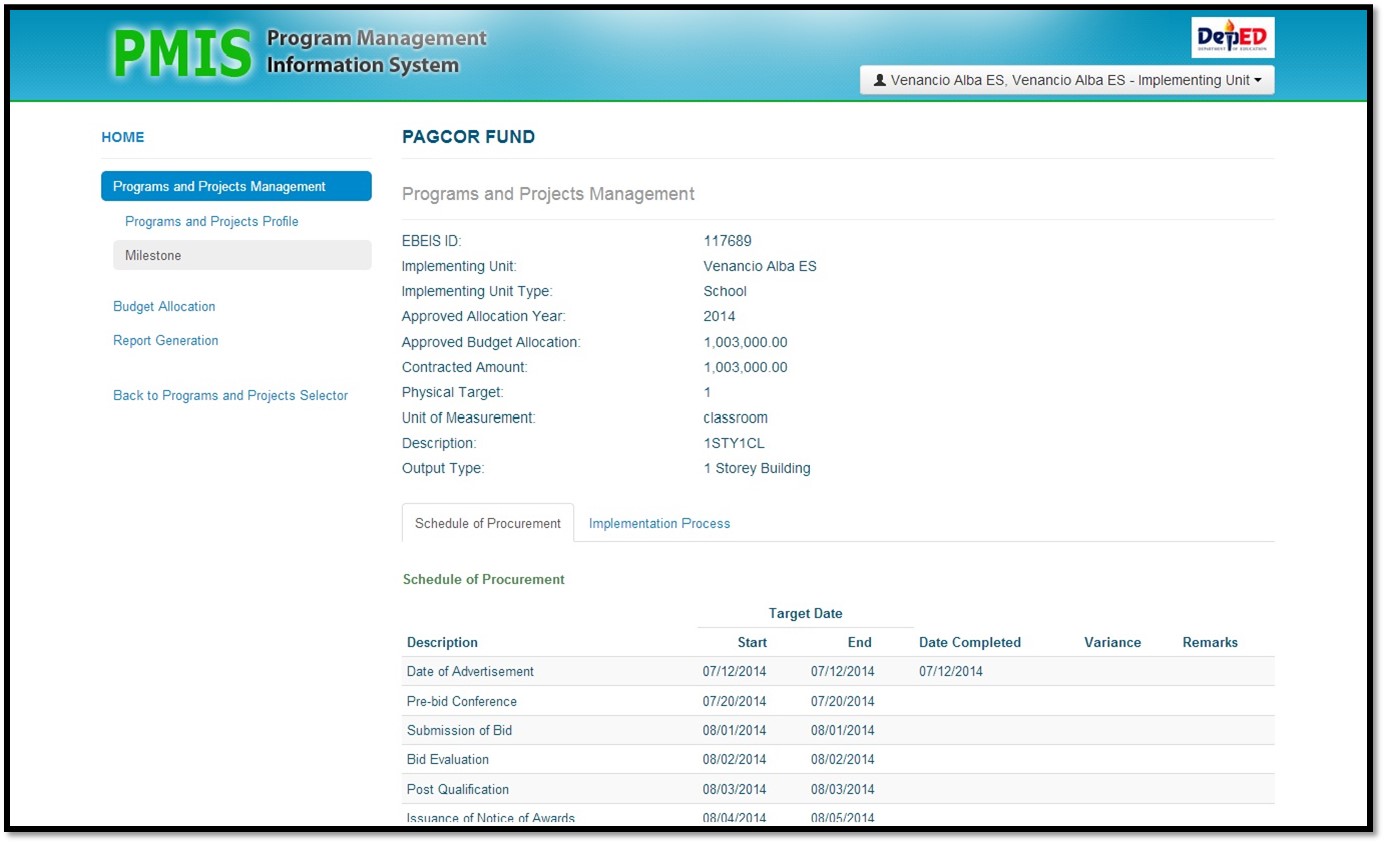Click the Physical Target value 1
The width and height of the screenshot is (1385, 844).
pyautogui.click(x=708, y=392)
